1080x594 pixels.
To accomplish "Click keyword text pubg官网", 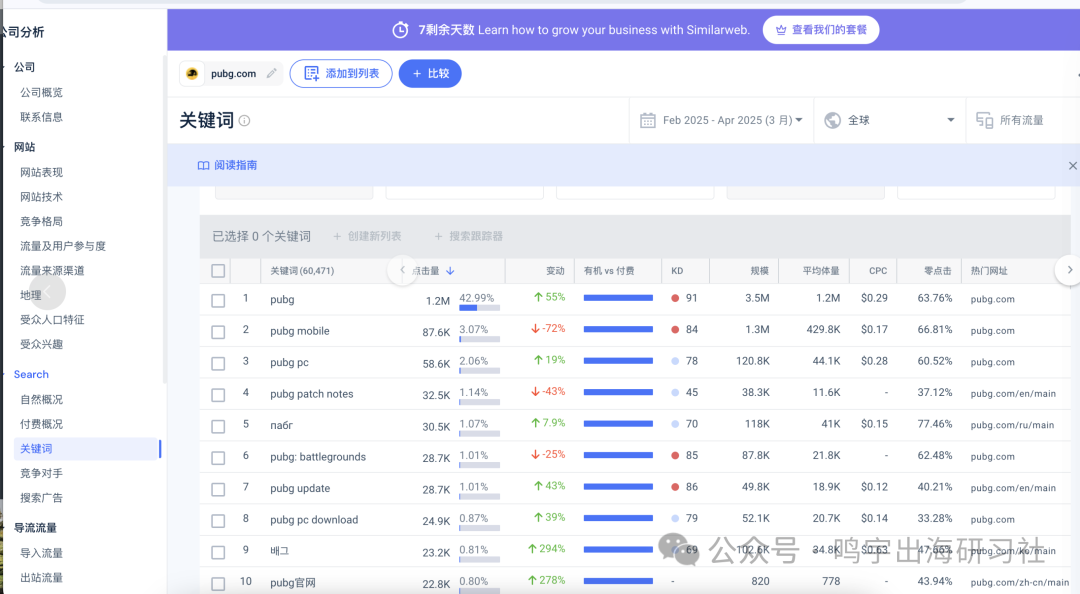I will pos(293,583).
